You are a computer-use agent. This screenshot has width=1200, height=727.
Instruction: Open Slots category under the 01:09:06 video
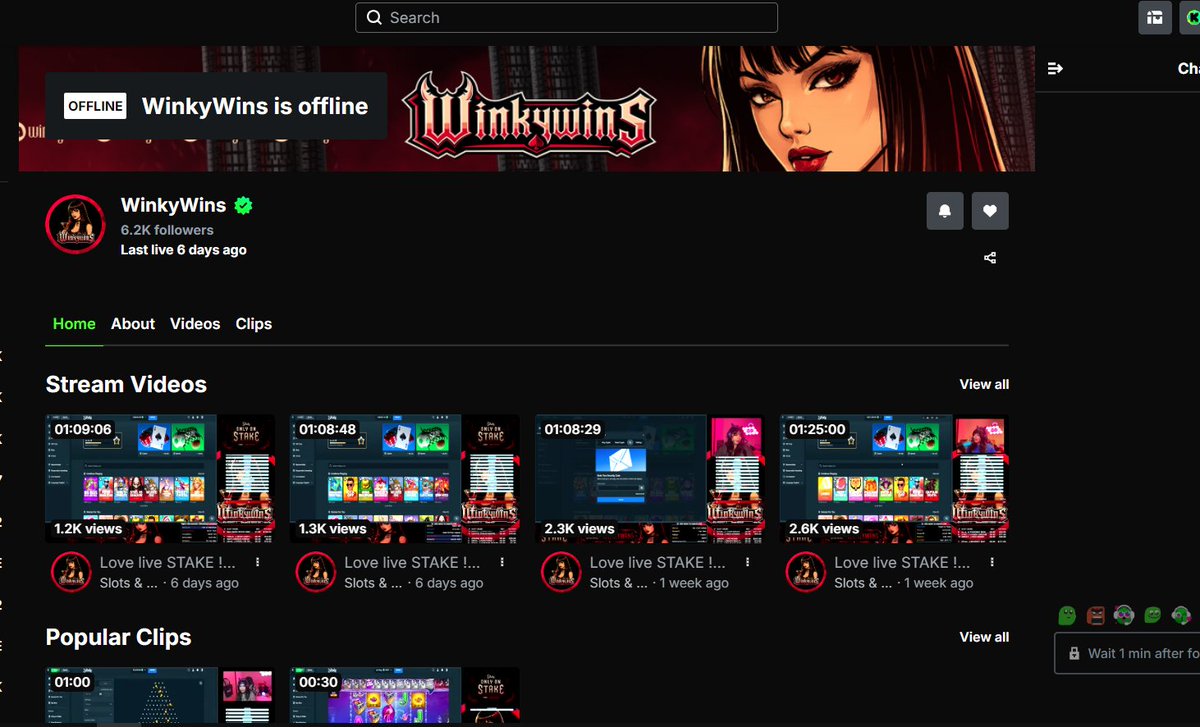(x=129, y=583)
